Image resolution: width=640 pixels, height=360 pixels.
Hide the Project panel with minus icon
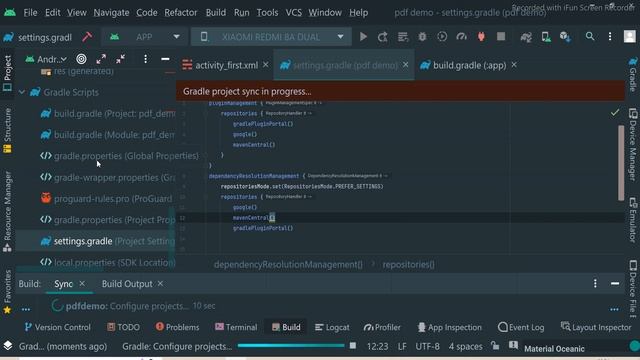pyautogui.click(x=165, y=59)
